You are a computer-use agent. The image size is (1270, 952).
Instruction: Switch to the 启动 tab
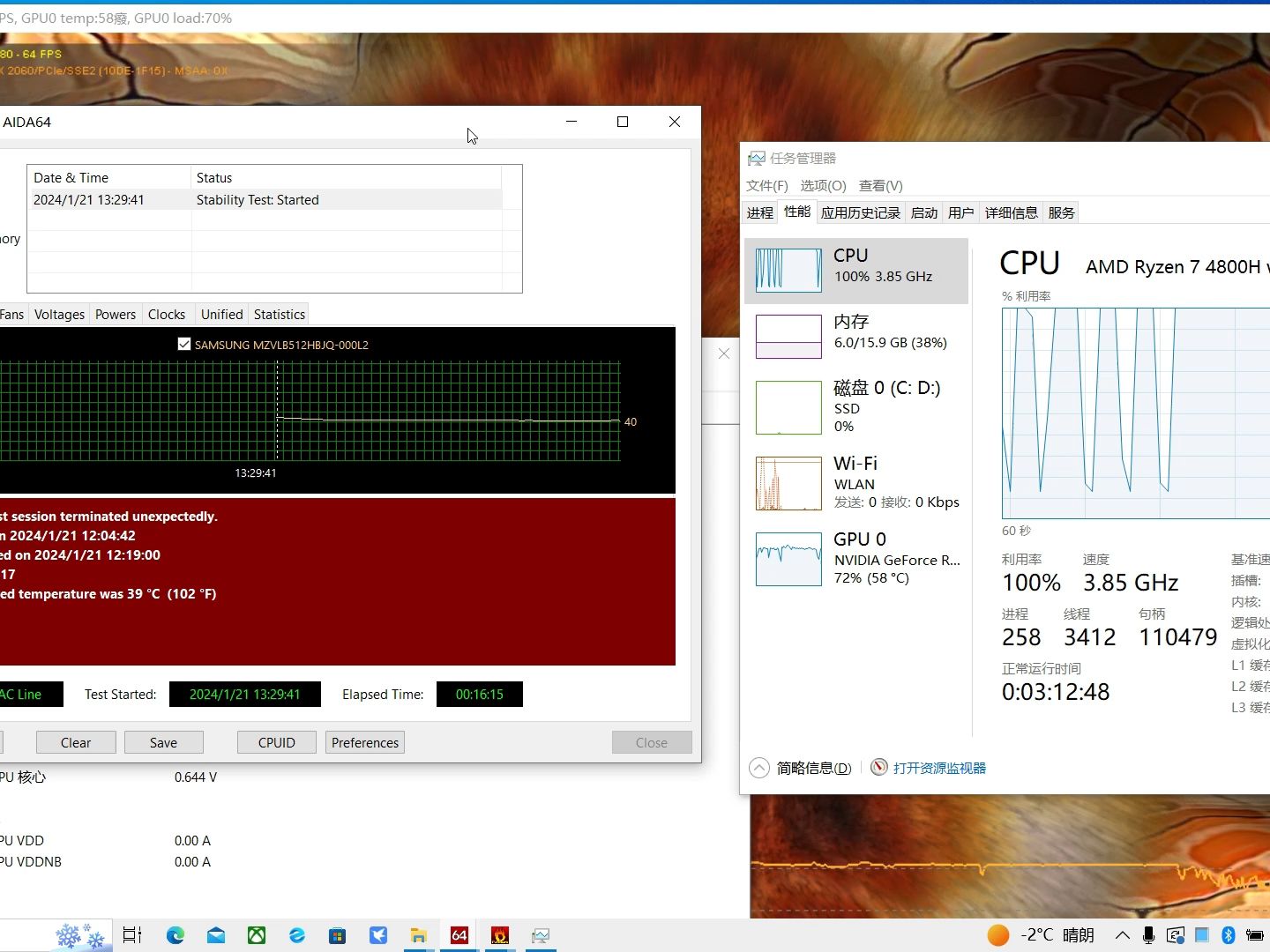point(923,212)
